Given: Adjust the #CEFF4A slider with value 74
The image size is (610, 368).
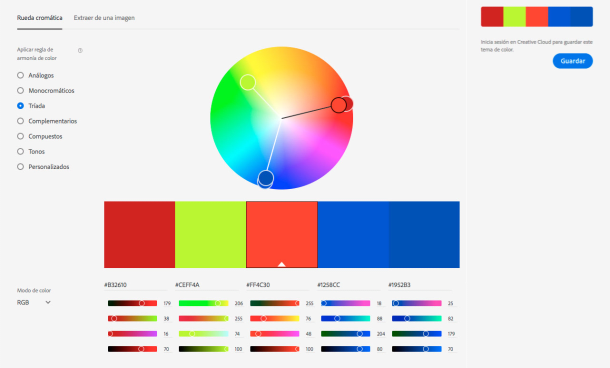Looking at the screenshot, I should tap(203, 334).
